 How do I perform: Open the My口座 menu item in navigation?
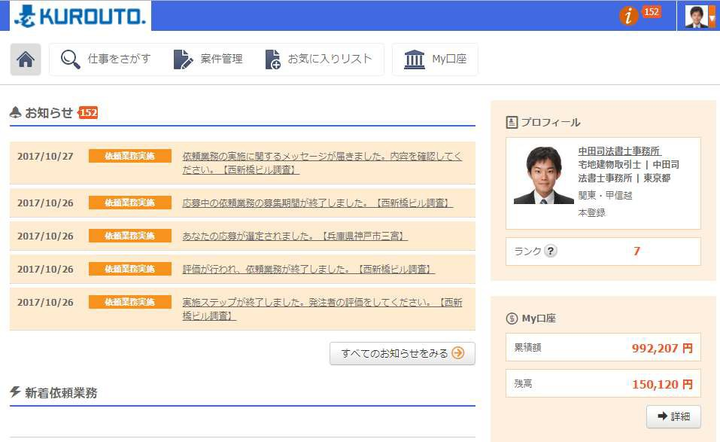coord(449,59)
